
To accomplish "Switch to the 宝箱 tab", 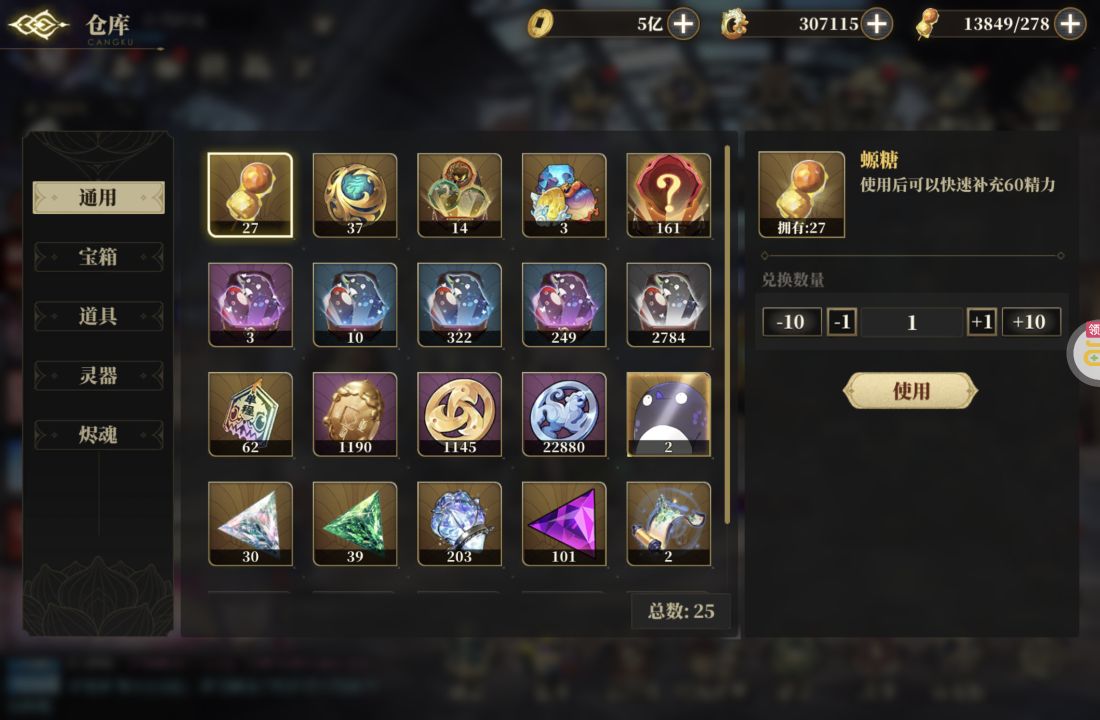I will coord(98,257).
